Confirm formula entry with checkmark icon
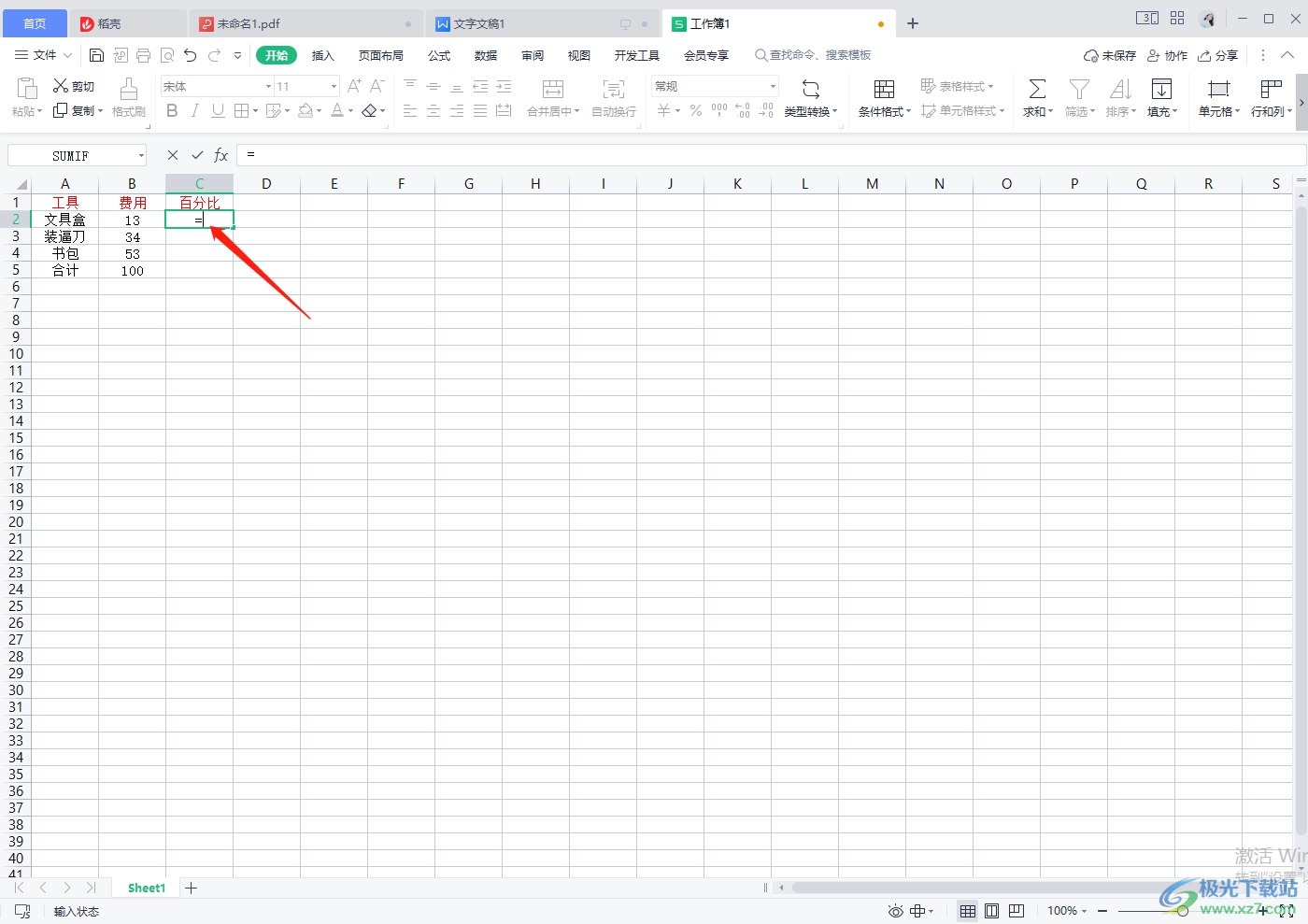1308x924 pixels. (197, 155)
